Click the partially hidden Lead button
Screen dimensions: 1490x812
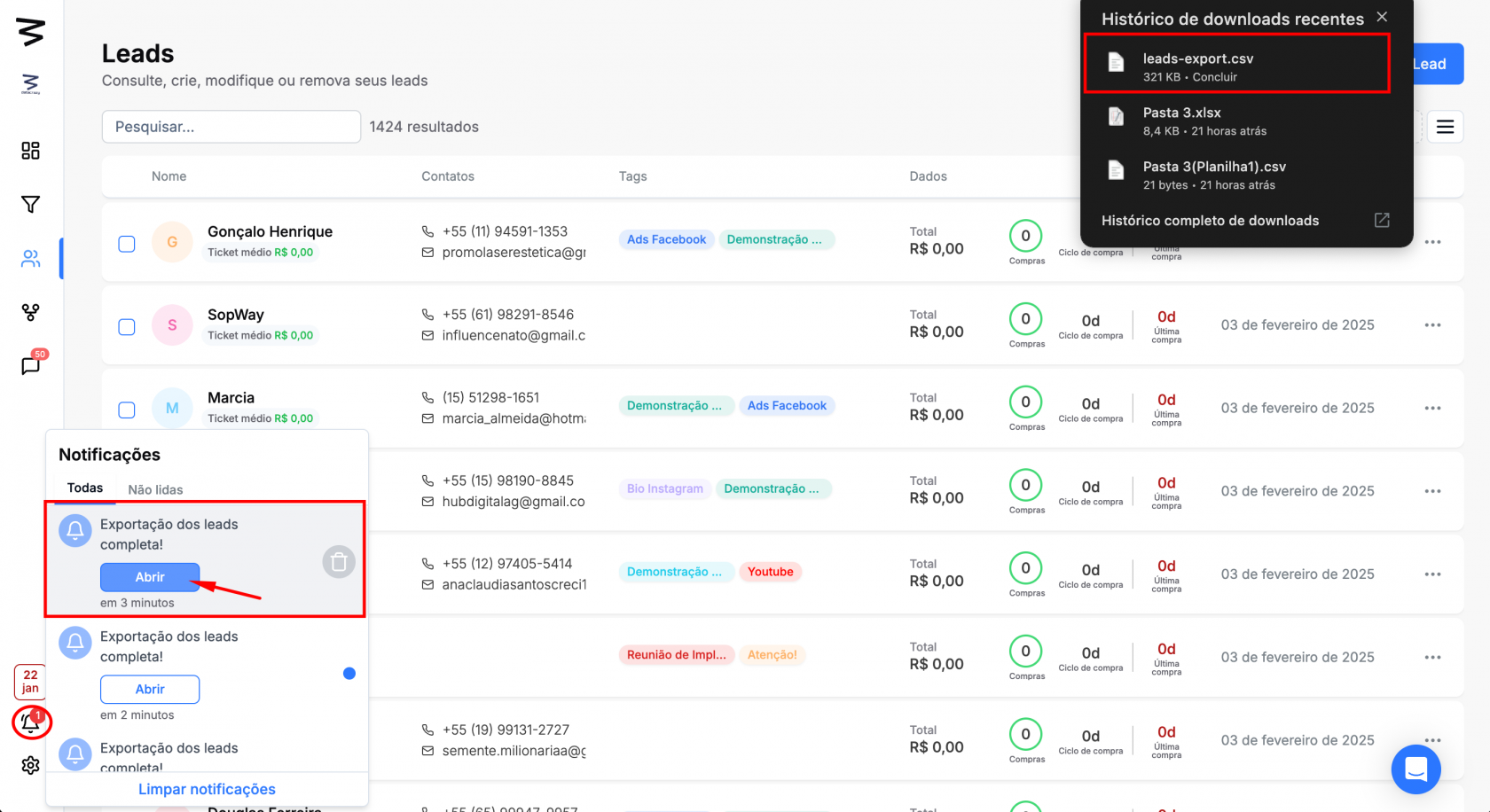pyautogui.click(x=1438, y=64)
